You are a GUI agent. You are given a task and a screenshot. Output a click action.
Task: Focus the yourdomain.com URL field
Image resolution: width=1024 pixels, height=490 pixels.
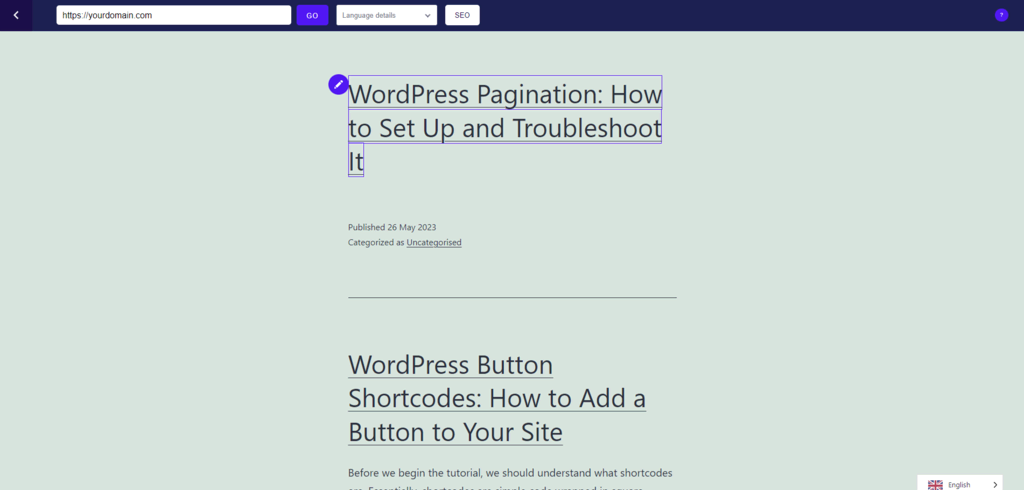coord(174,15)
